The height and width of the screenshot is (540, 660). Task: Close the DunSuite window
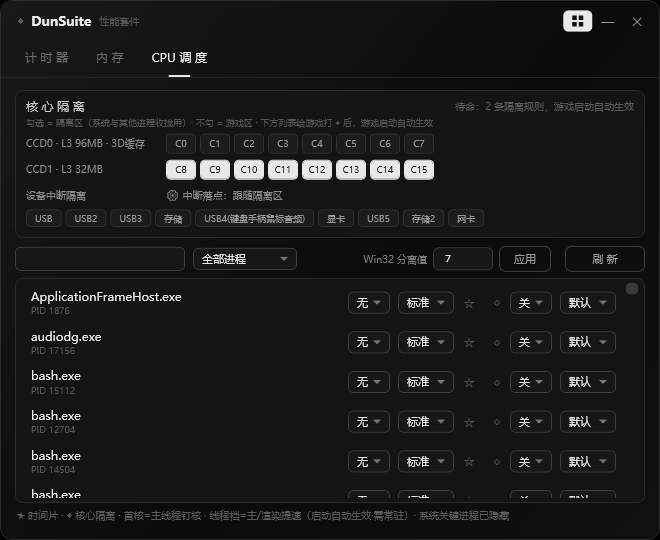point(637,22)
